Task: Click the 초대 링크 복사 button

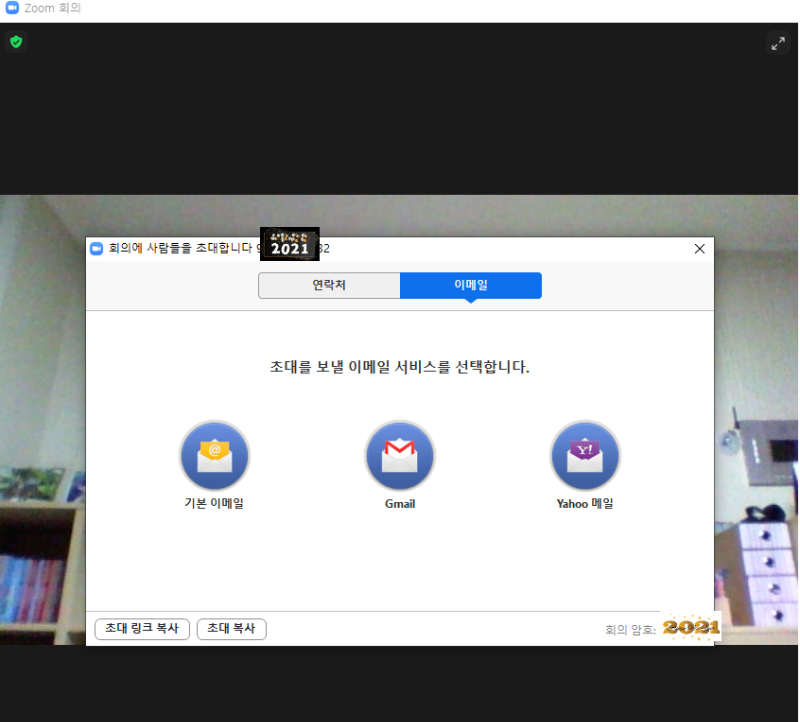Action: (142, 629)
